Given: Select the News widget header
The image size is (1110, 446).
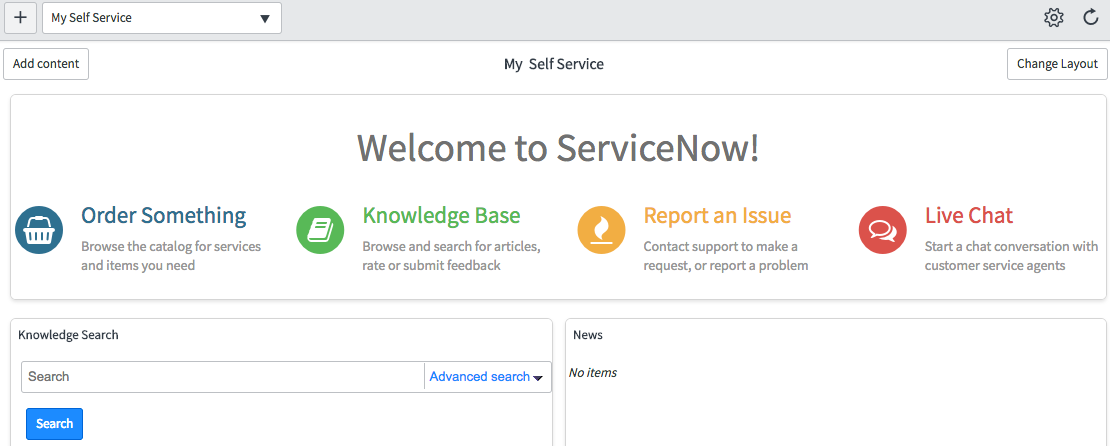Looking at the screenshot, I should point(588,335).
